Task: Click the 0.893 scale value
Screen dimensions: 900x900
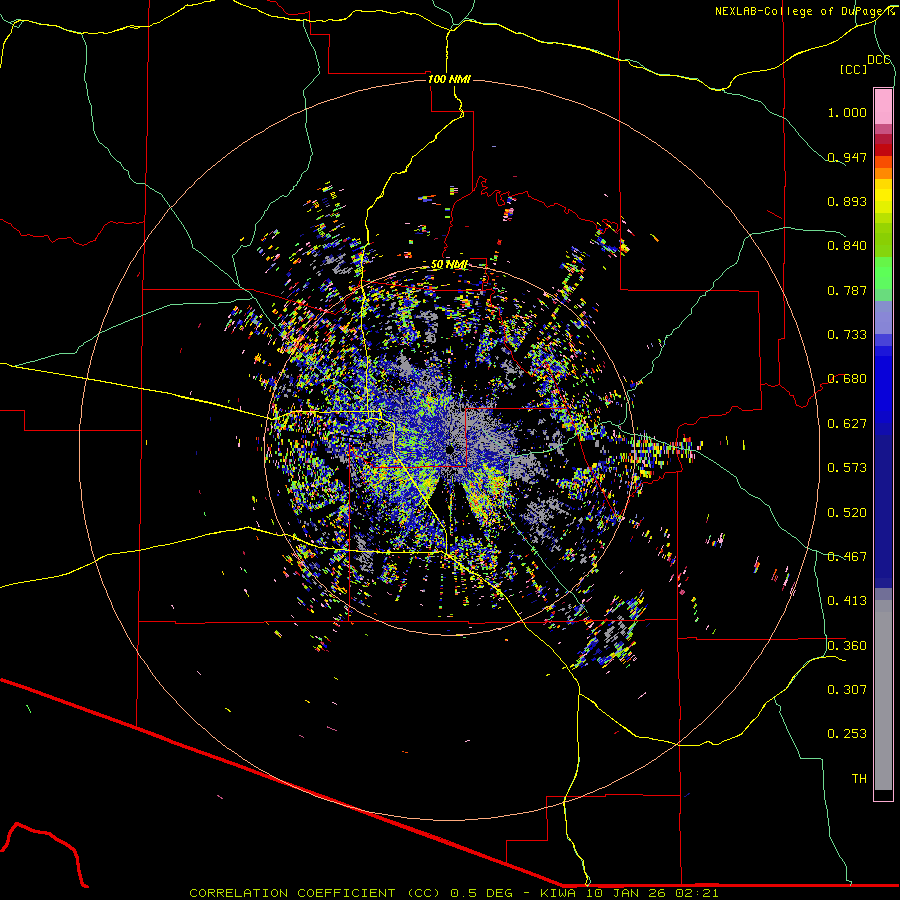Action: pyautogui.click(x=847, y=201)
